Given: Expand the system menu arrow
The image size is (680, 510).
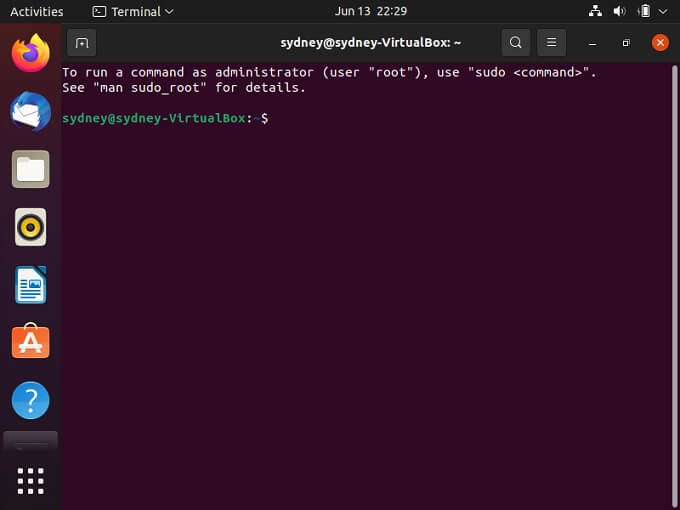Looking at the screenshot, I should [x=663, y=12].
